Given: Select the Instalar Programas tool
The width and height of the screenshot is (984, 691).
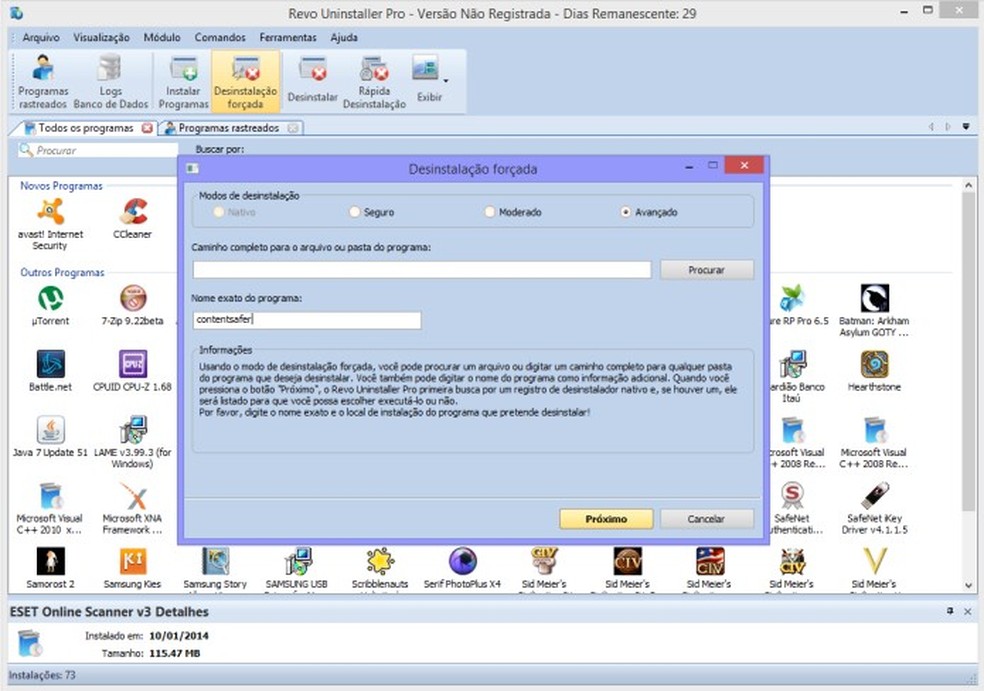Looking at the screenshot, I should coord(183,78).
